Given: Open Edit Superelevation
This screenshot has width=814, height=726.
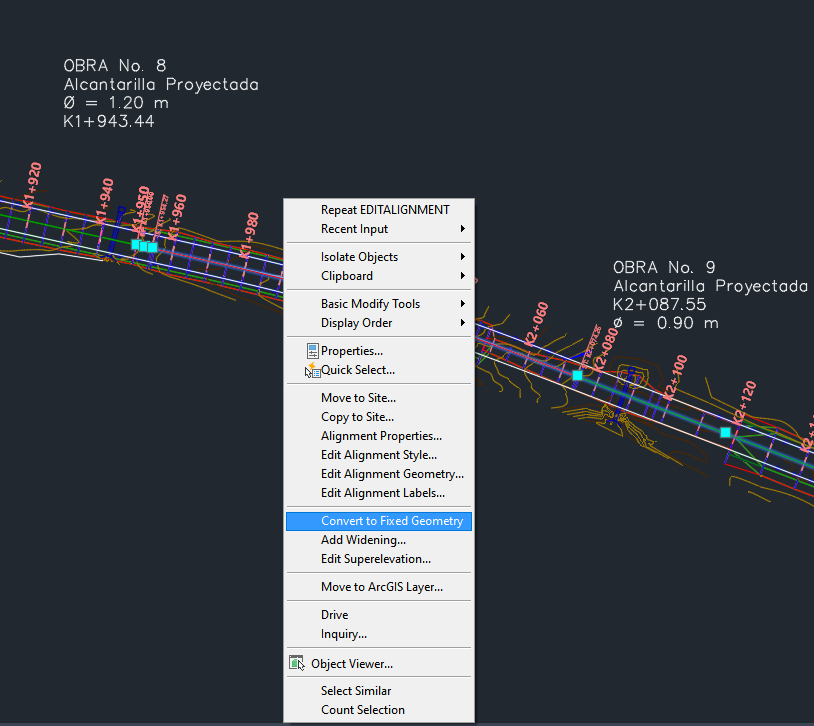Looking at the screenshot, I should click(379, 559).
